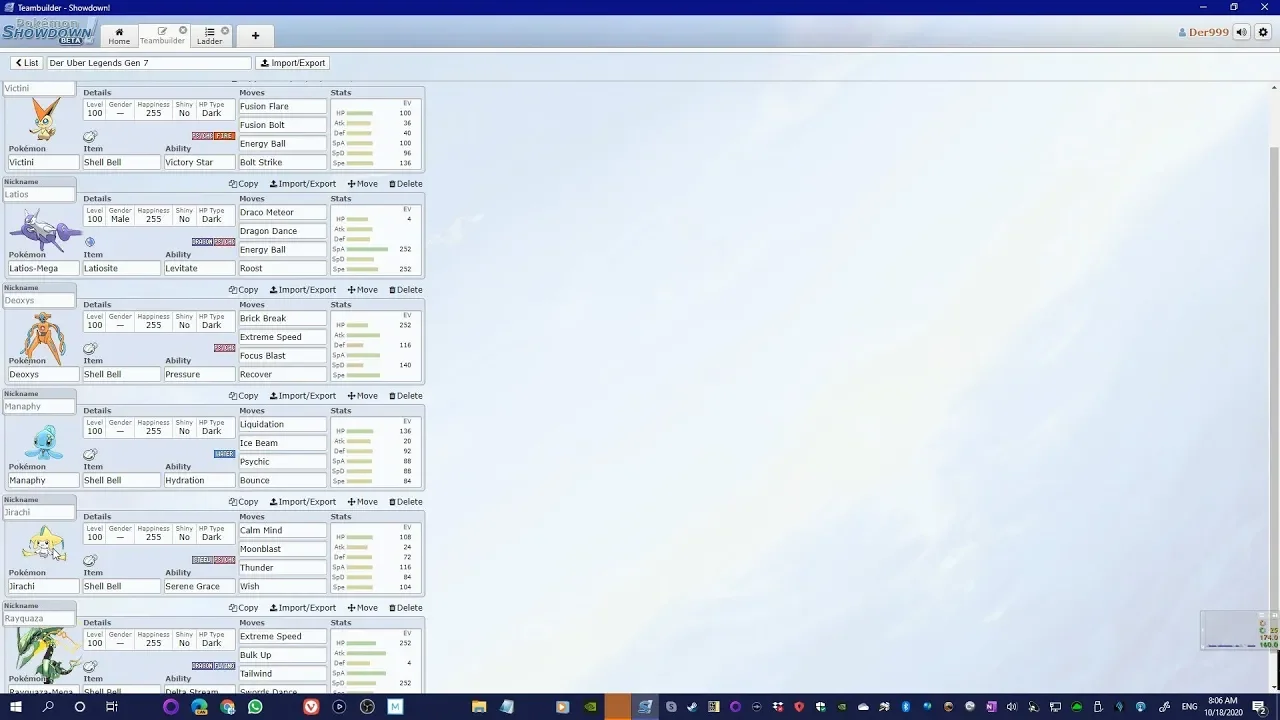Click the team Import/Export button at top
This screenshot has height=720, width=1280.
[x=293, y=63]
